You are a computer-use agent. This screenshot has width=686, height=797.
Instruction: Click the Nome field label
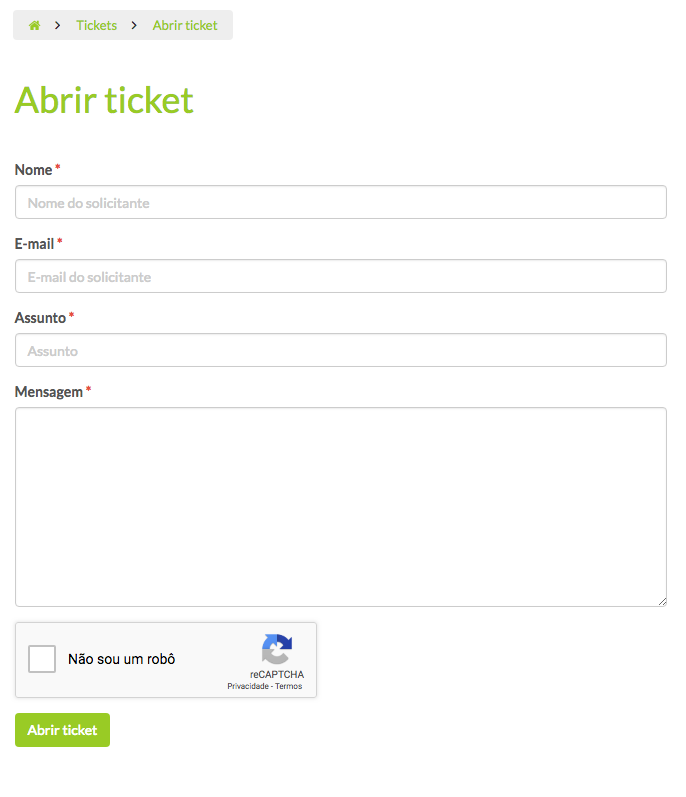pos(34,170)
